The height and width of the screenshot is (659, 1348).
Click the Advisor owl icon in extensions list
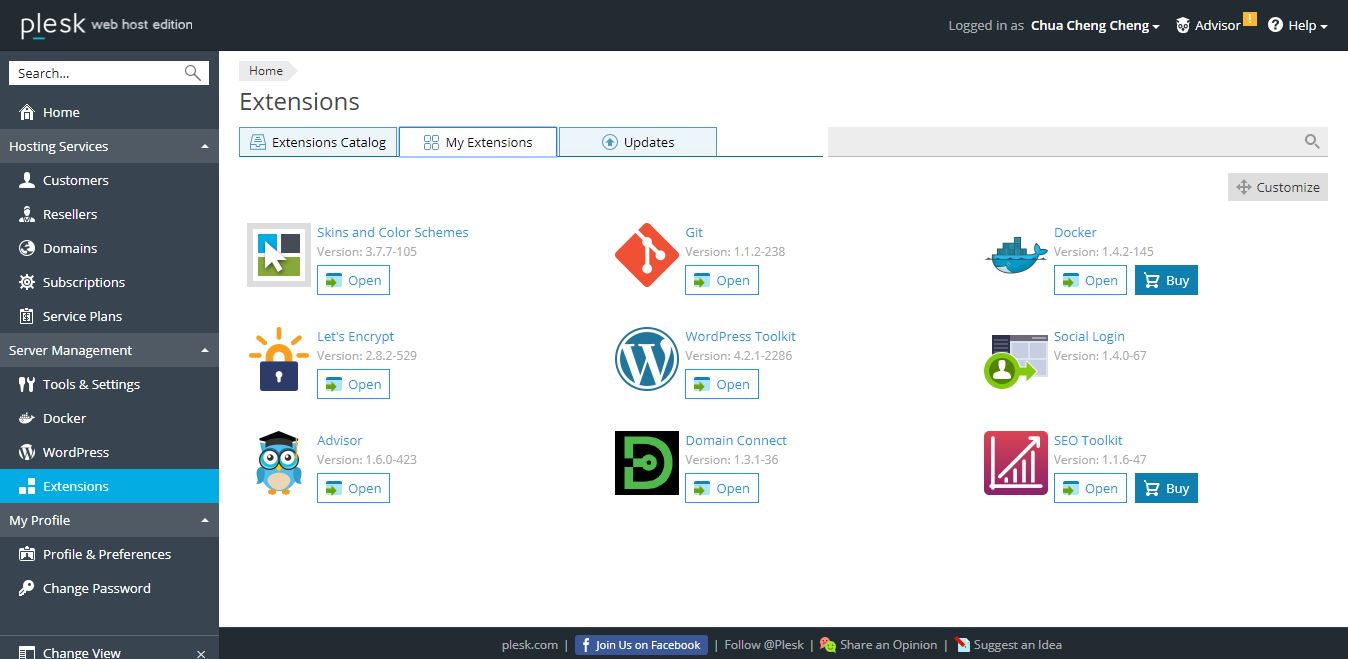pyautogui.click(x=279, y=463)
